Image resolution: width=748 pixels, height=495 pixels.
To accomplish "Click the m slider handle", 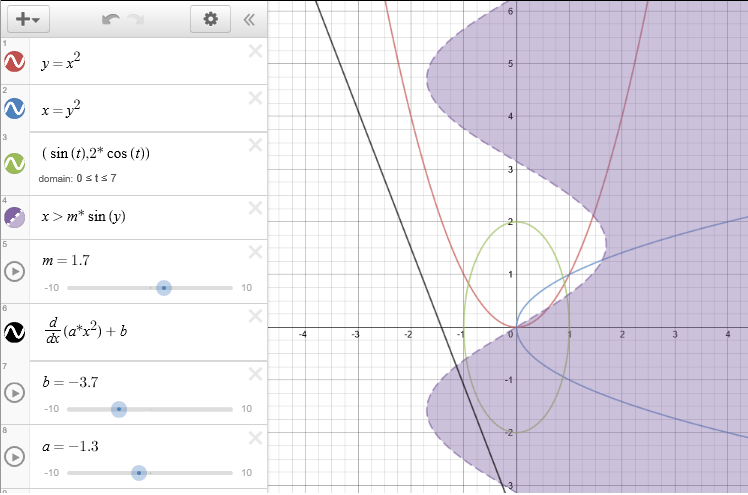I will pyautogui.click(x=164, y=288).
